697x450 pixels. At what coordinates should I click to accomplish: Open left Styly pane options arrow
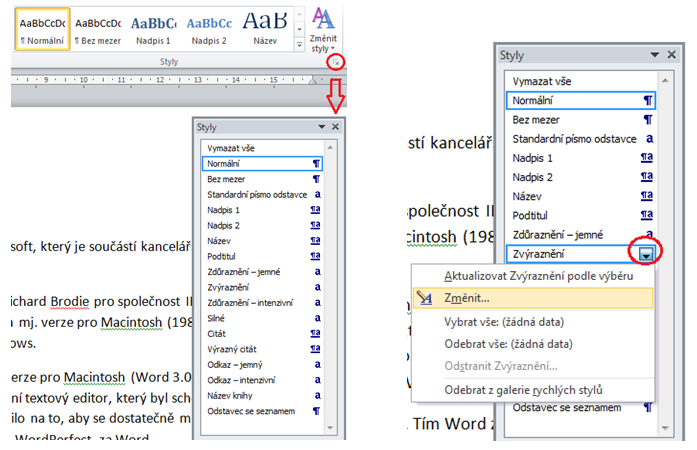point(321,127)
